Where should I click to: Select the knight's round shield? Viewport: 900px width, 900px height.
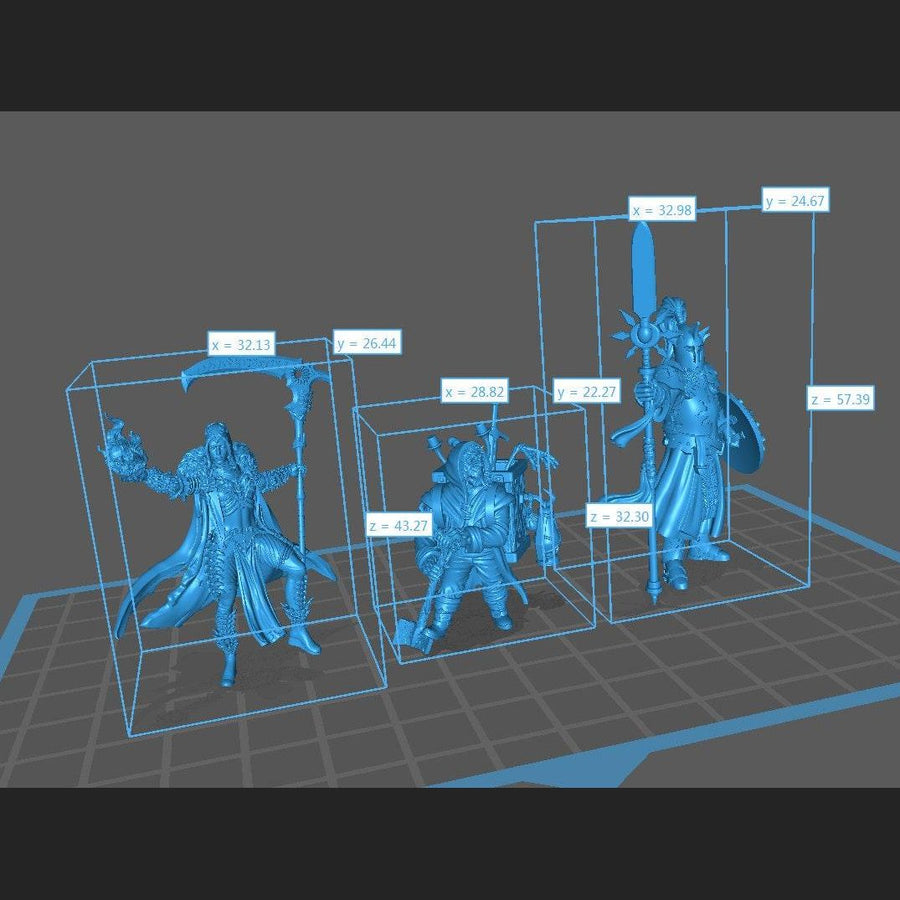coord(748,436)
